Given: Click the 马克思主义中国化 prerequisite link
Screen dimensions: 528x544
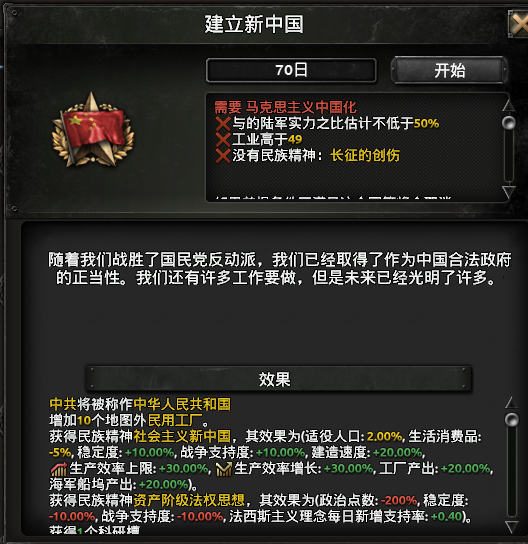Looking at the screenshot, I should [x=301, y=107].
